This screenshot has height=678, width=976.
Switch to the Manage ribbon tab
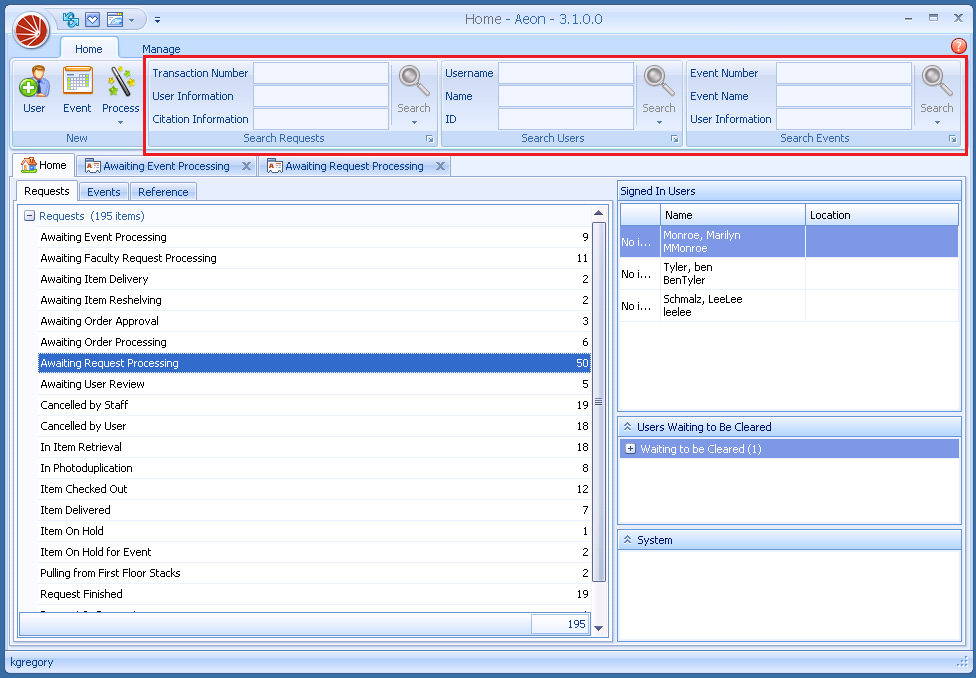point(161,49)
